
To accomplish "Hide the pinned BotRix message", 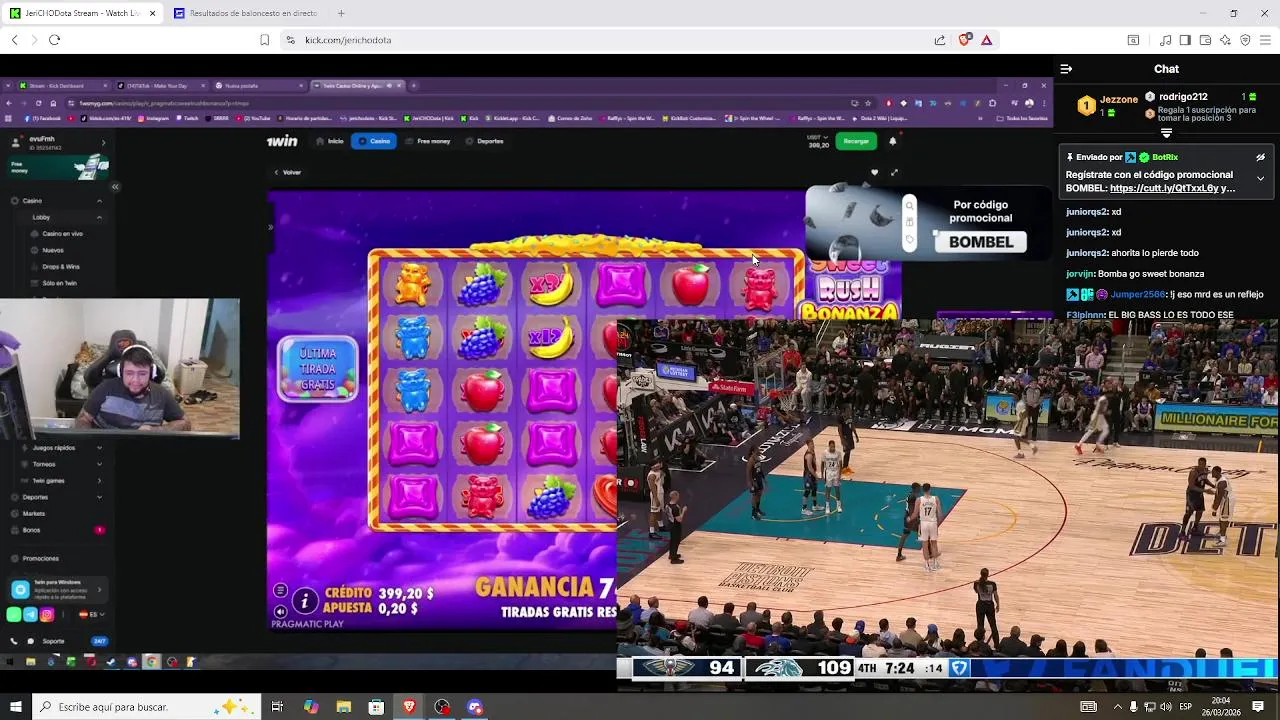I will tap(1260, 157).
